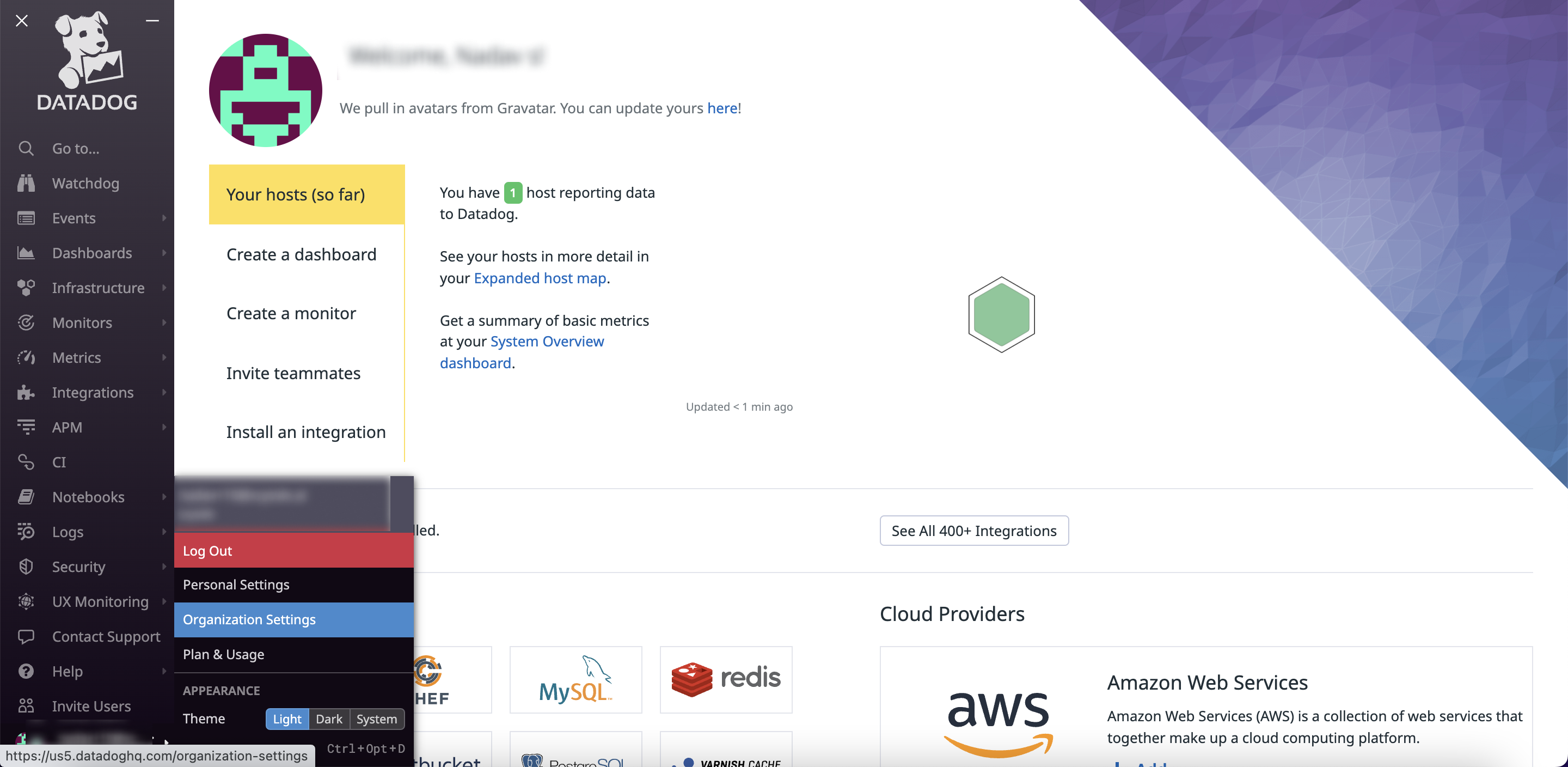
Task: Click the Security sidebar label
Action: tap(78, 567)
